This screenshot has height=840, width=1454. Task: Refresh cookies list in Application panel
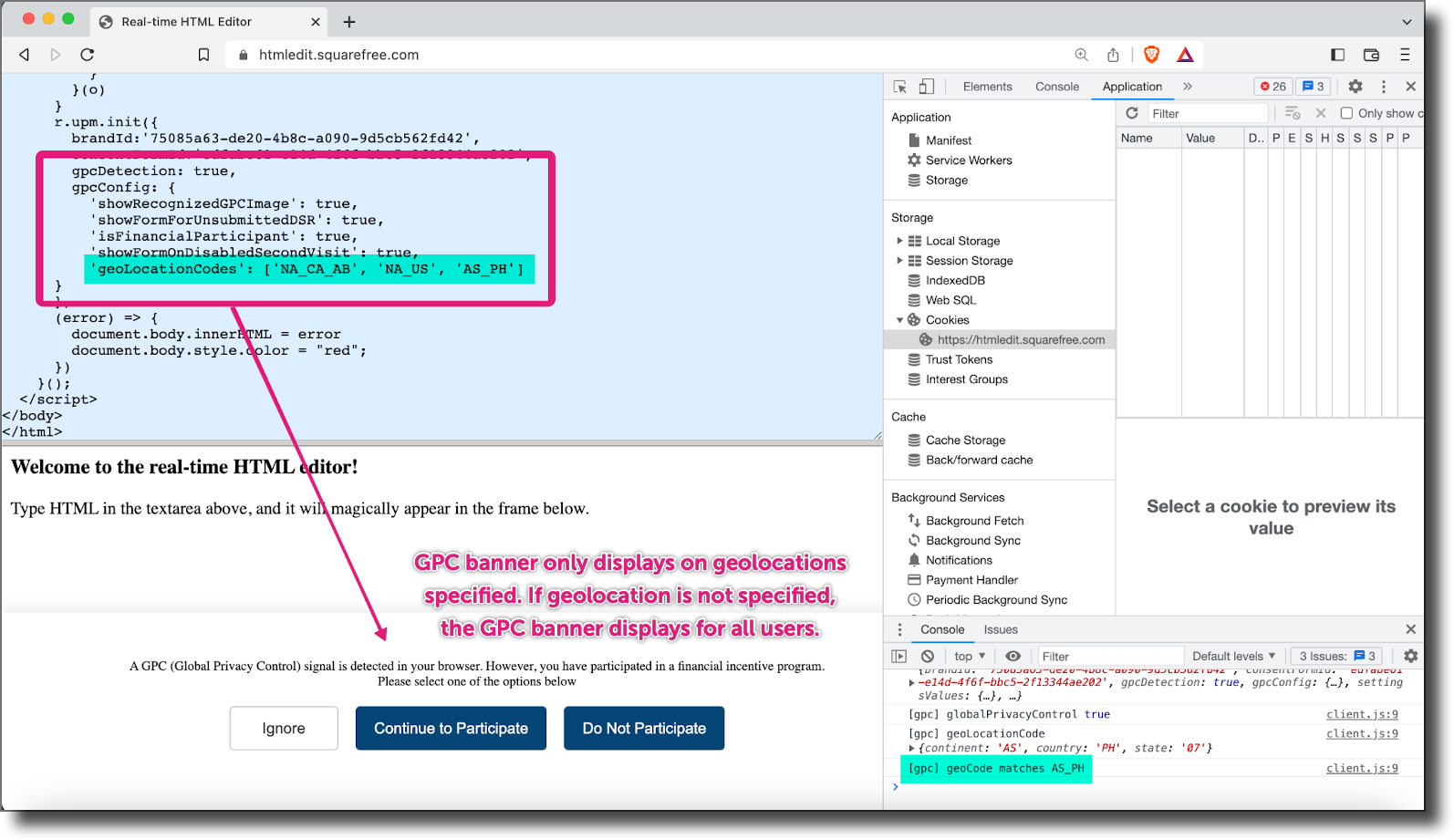click(1132, 113)
